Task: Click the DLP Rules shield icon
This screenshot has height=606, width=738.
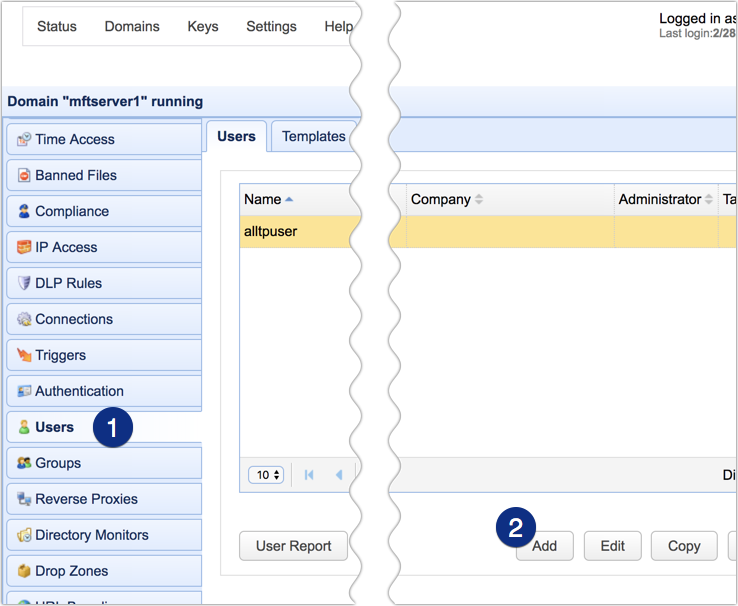Action: coord(24,284)
